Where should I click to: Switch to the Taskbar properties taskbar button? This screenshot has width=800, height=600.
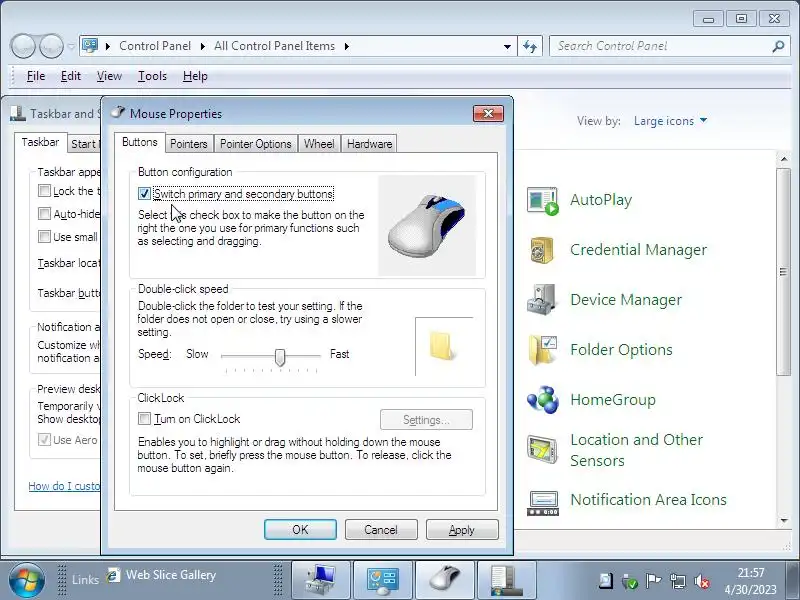[x=507, y=580]
